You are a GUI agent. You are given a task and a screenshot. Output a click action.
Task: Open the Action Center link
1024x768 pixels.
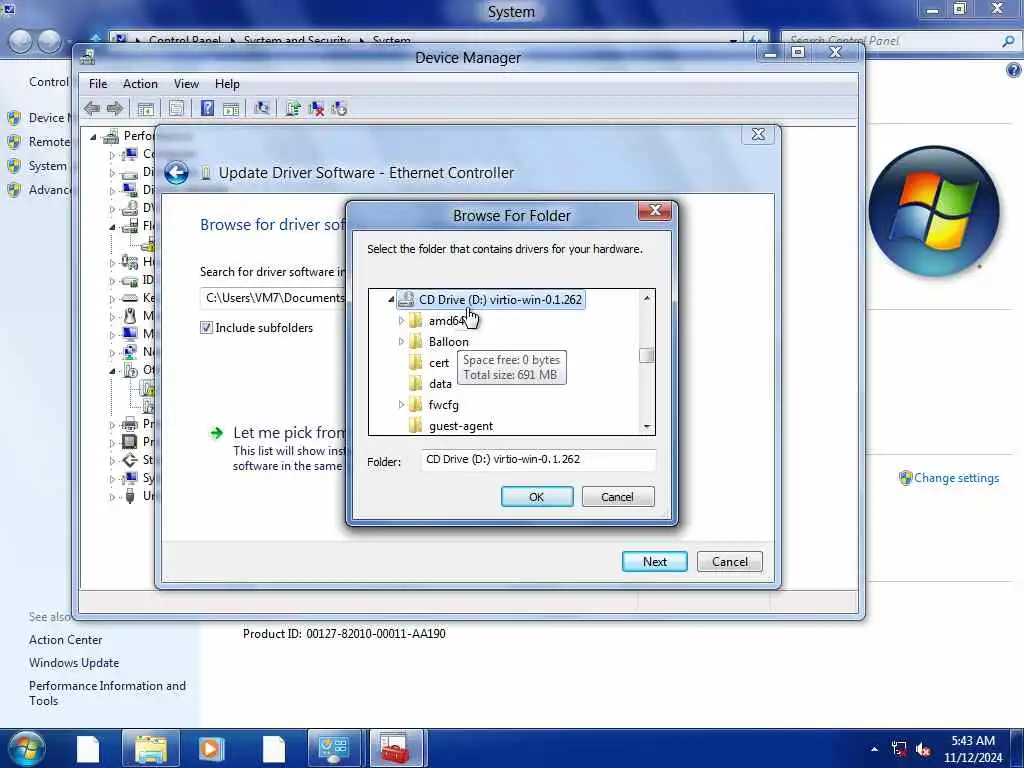tap(65, 640)
